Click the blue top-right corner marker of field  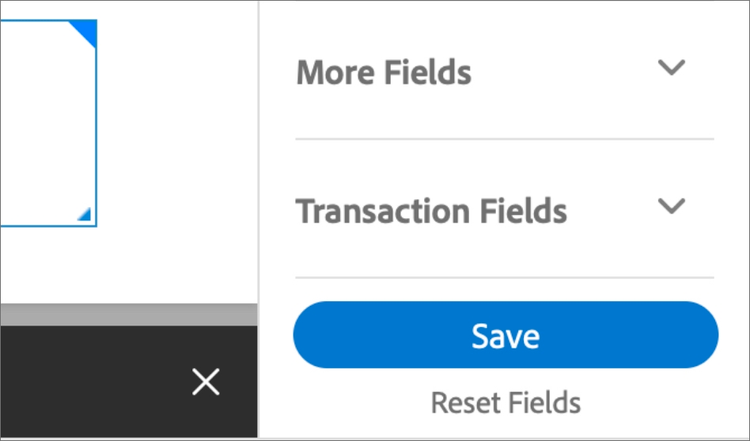[x=86, y=30]
